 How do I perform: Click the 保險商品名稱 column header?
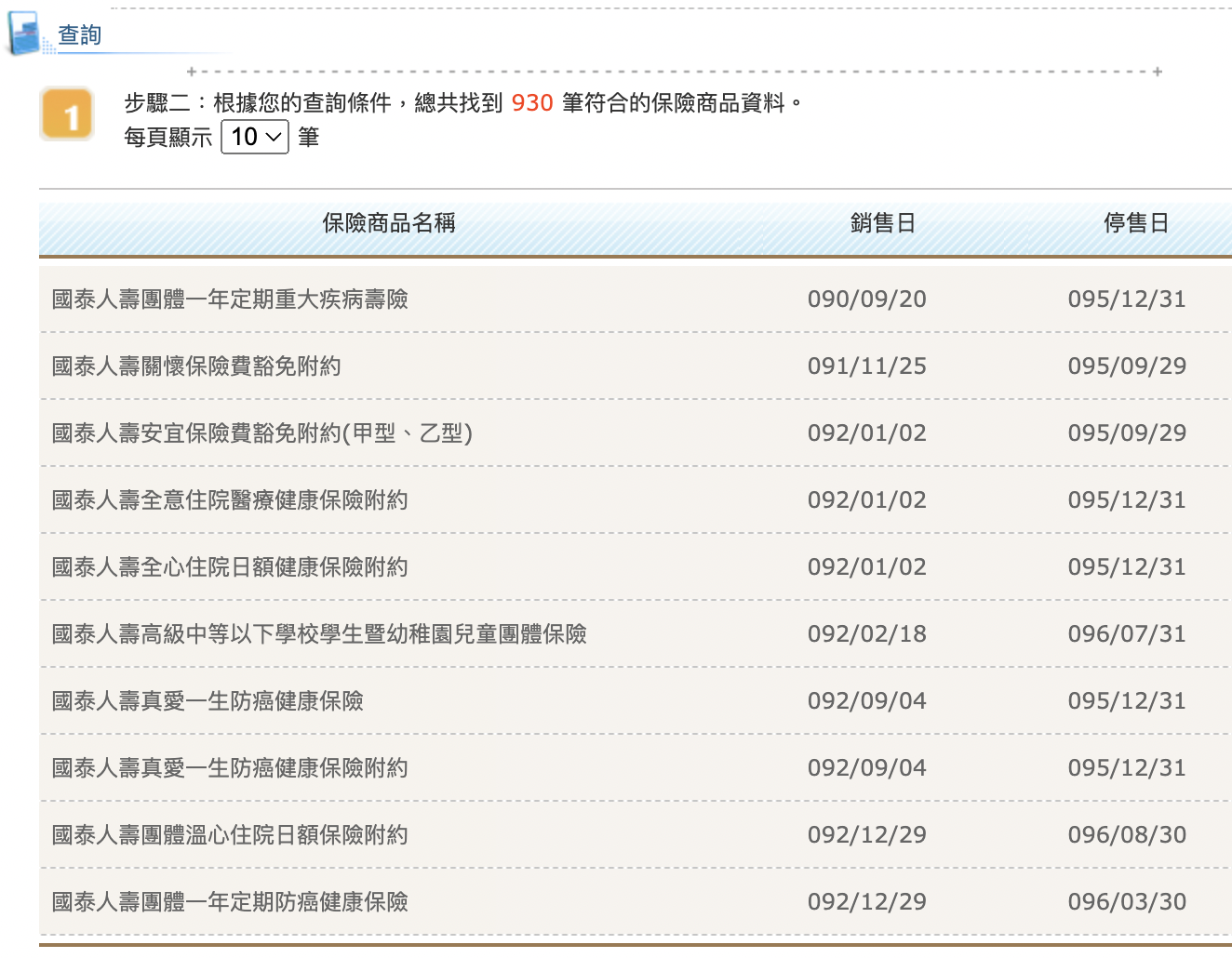click(389, 223)
